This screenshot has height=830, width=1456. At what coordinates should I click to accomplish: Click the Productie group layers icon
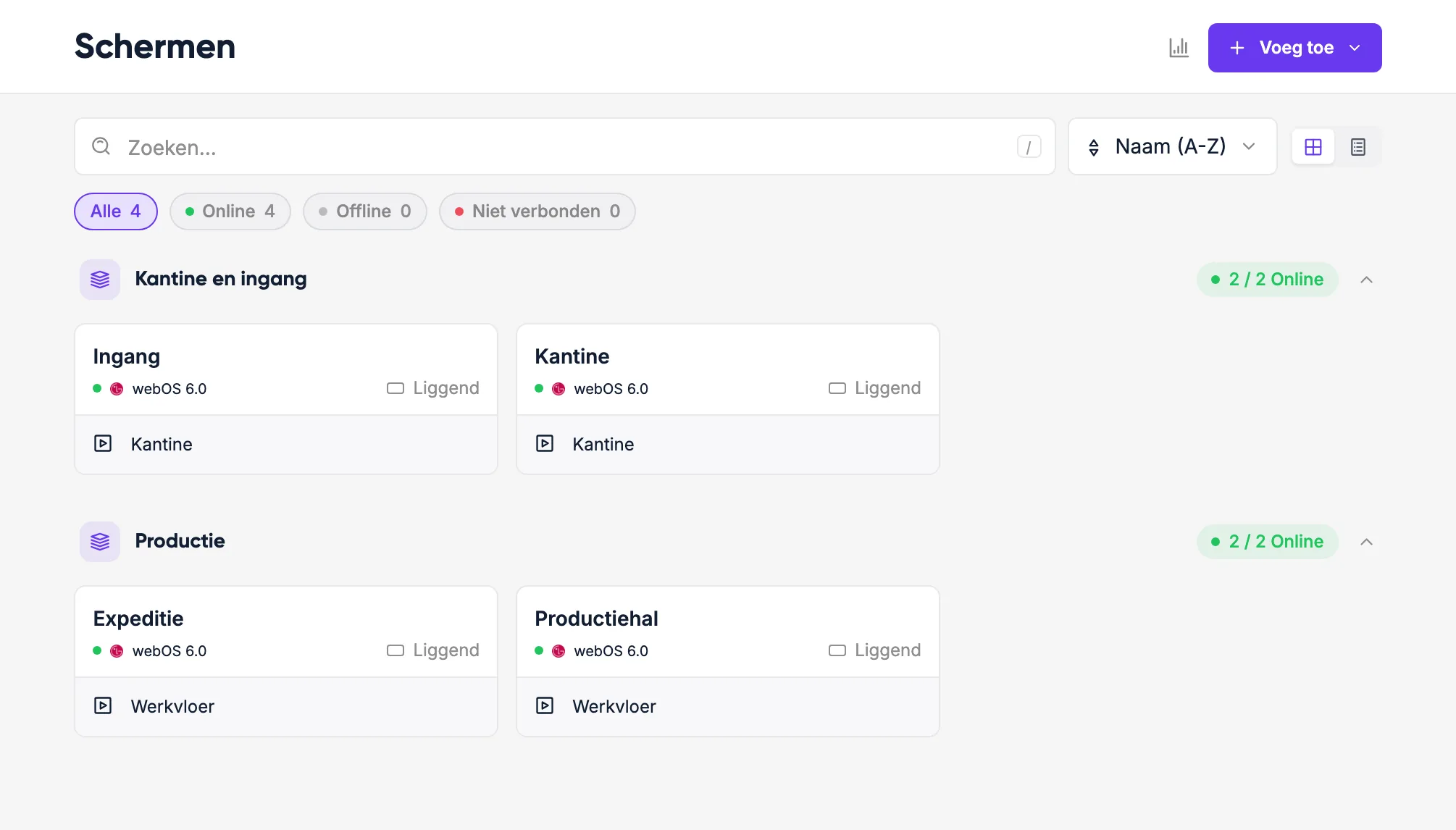[x=100, y=542]
